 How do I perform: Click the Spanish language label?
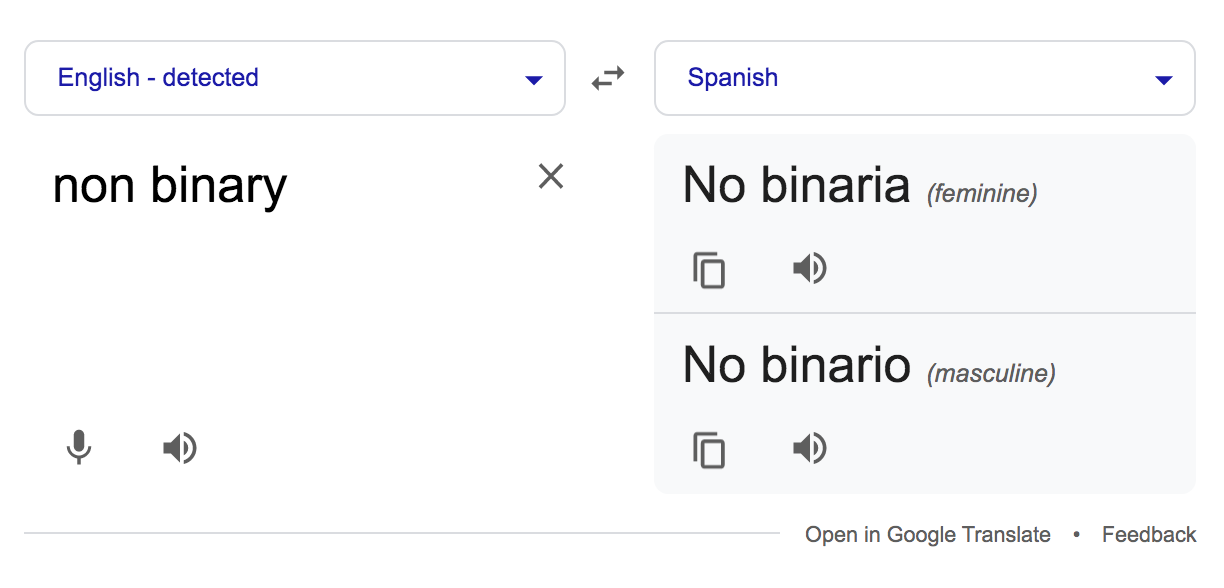point(733,78)
